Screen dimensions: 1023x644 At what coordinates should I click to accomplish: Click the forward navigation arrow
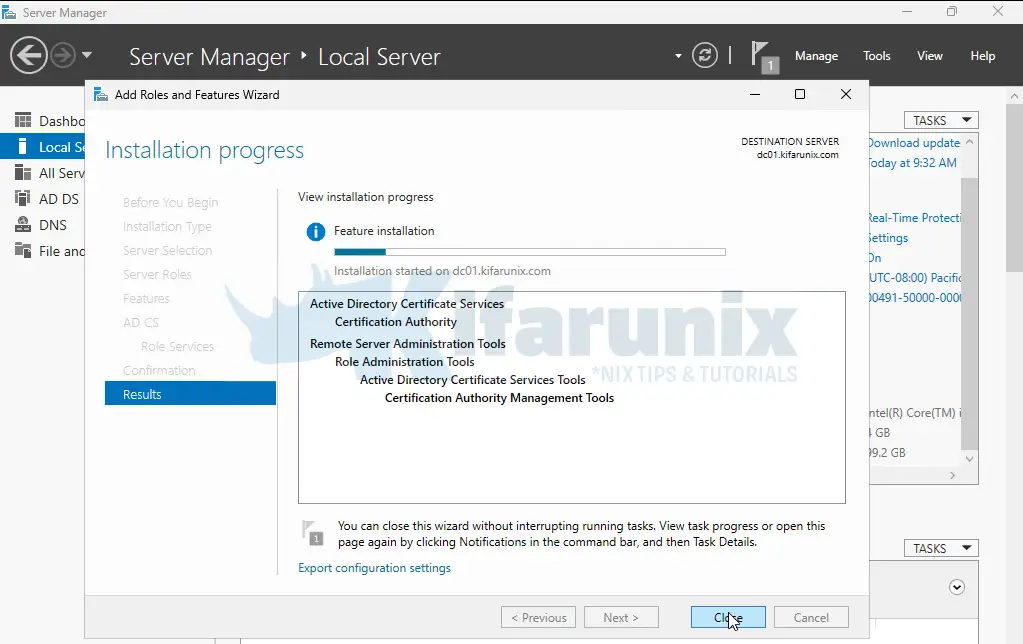pyautogui.click(x=63, y=55)
